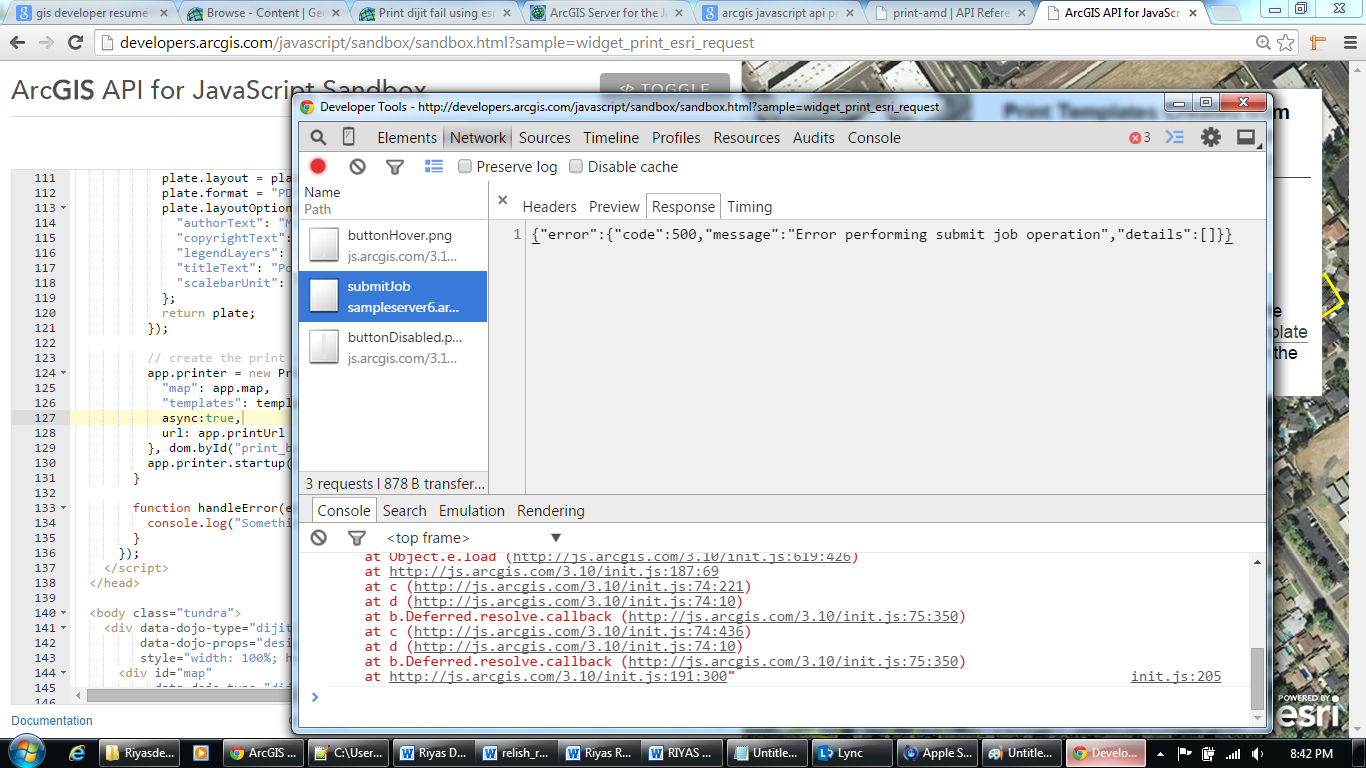Enable the Preserve log checkbox
This screenshot has width=1366, height=768.
tap(465, 167)
